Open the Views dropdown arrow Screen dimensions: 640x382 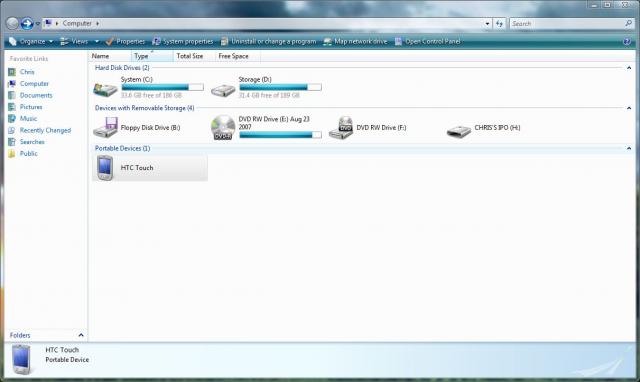(x=97, y=41)
